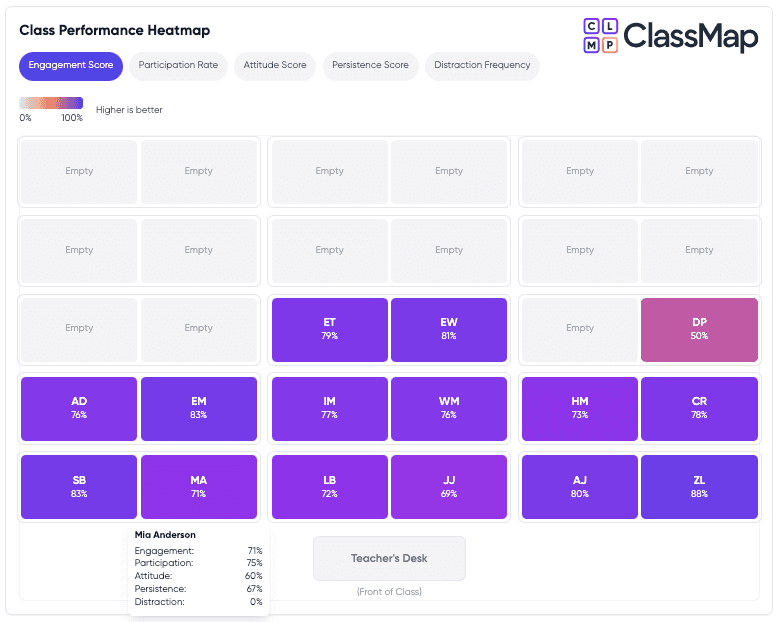
Task: Open student AD's seat tile
Action: click(x=79, y=408)
